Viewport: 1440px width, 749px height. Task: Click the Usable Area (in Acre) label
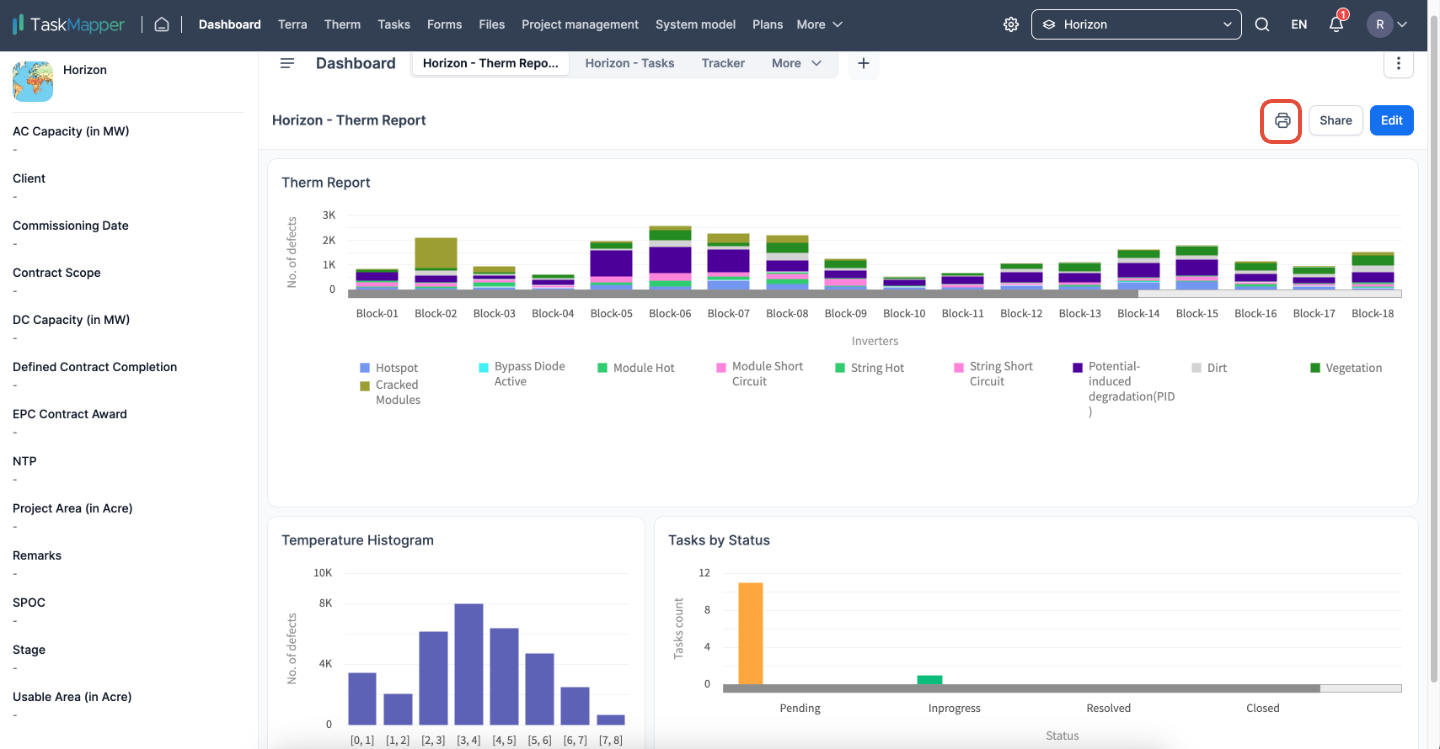[72, 697]
